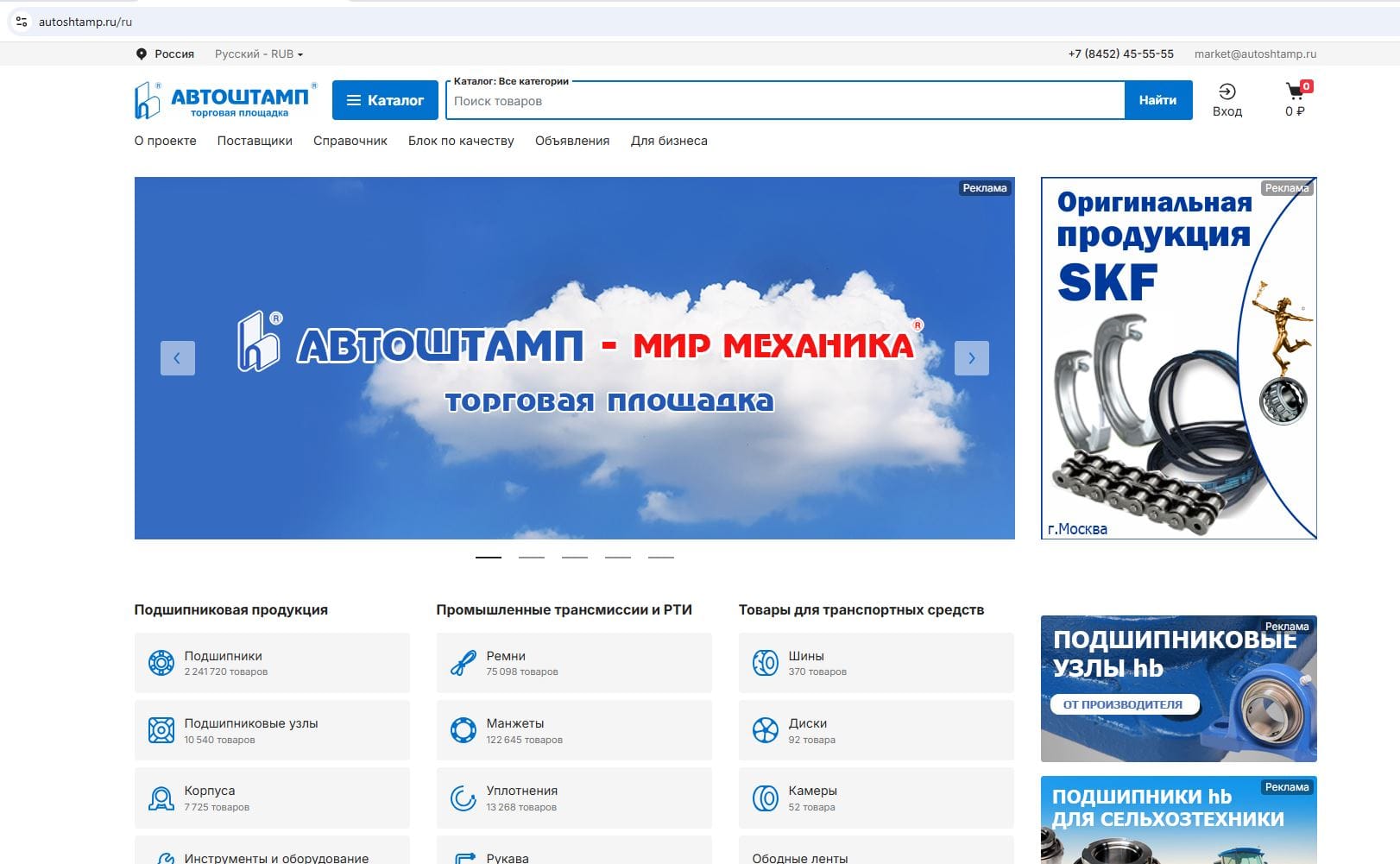The height and width of the screenshot is (864, 1400).
Task: Open Подшипниковые узлы via its icon
Action: click(160, 729)
